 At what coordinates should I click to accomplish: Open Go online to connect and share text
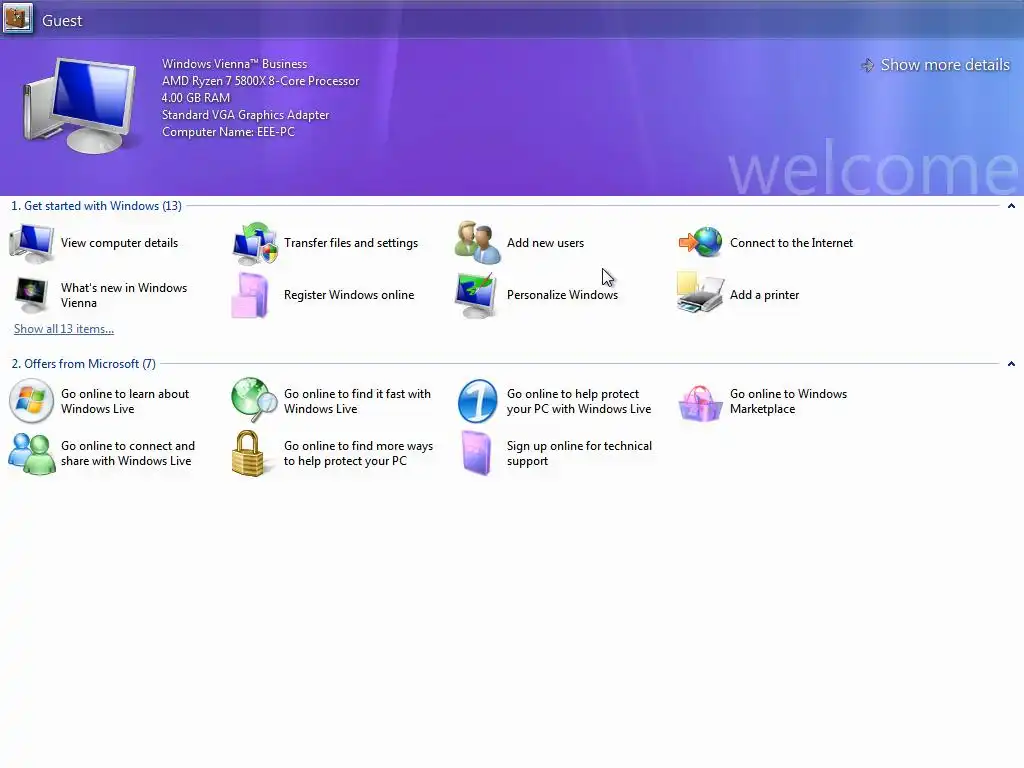128,453
